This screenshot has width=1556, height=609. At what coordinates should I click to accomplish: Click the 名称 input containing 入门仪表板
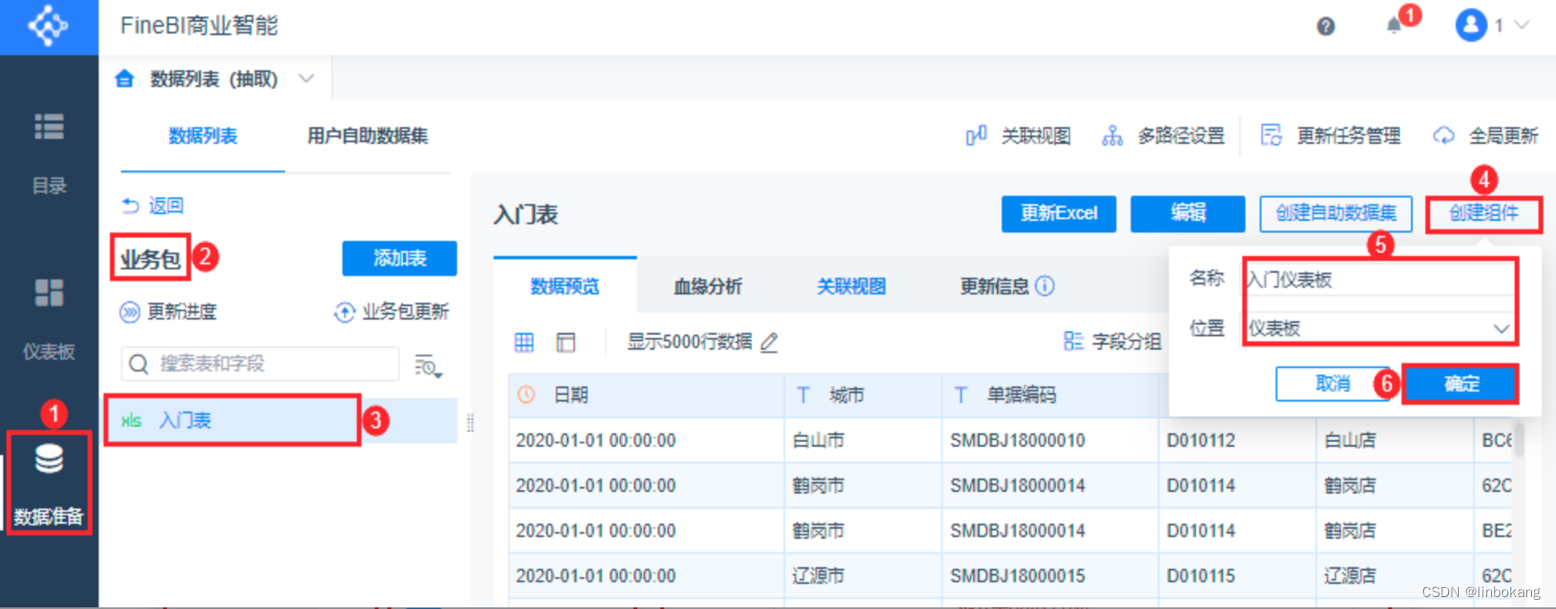point(1380,279)
